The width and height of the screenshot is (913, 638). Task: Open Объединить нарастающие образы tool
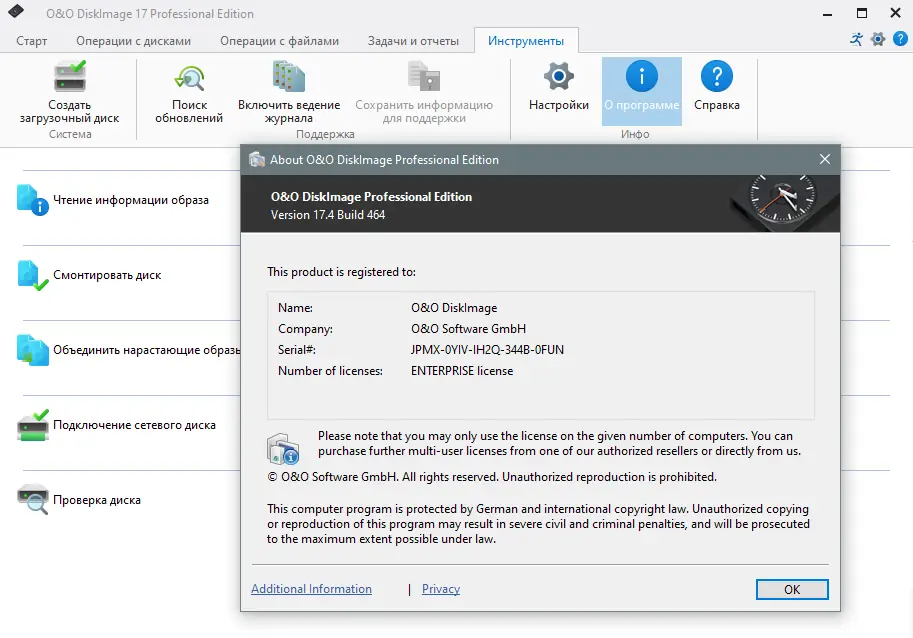click(140, 350)
